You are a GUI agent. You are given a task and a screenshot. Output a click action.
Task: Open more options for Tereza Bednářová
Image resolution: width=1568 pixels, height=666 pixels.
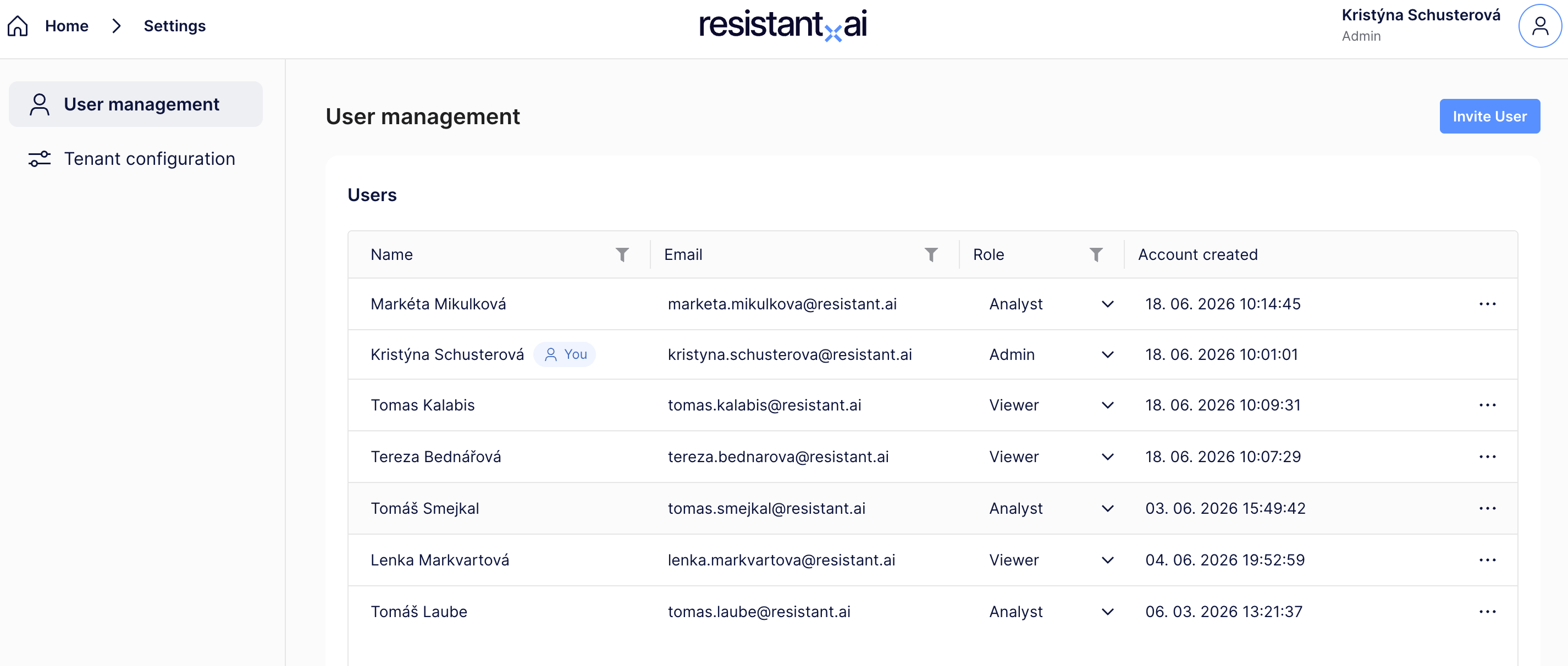coord(1487,457)
